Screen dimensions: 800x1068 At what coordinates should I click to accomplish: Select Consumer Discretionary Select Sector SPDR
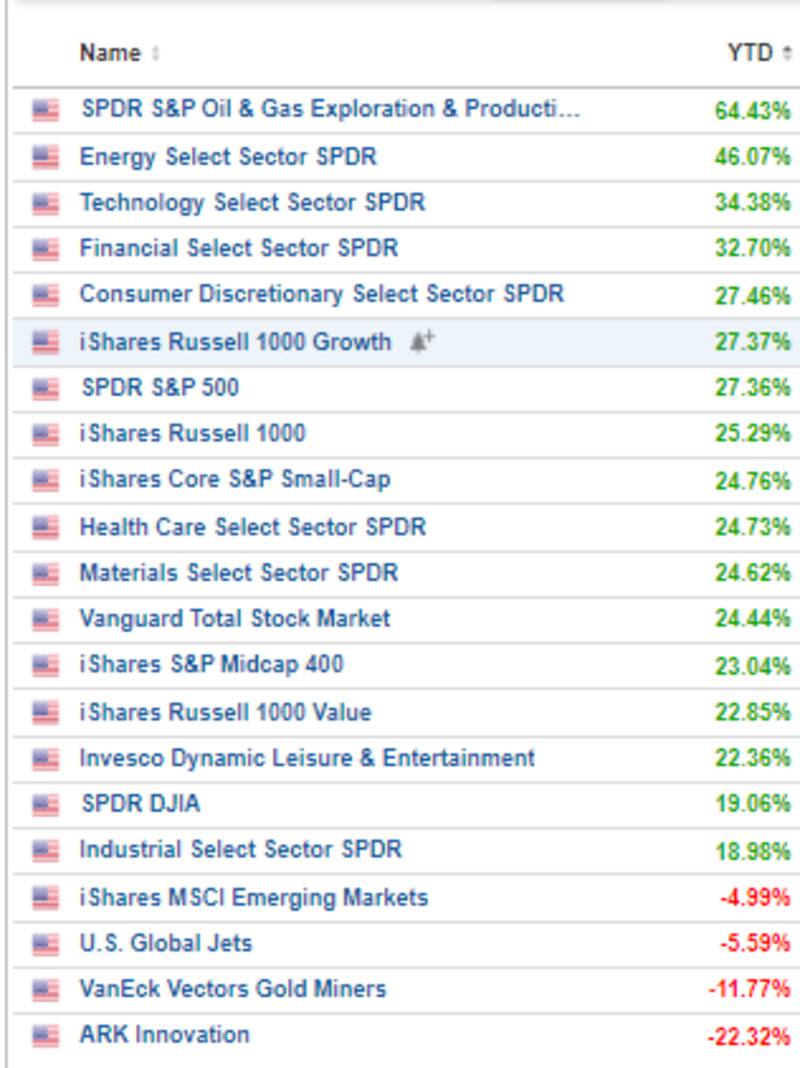click(x=321, y=294)
